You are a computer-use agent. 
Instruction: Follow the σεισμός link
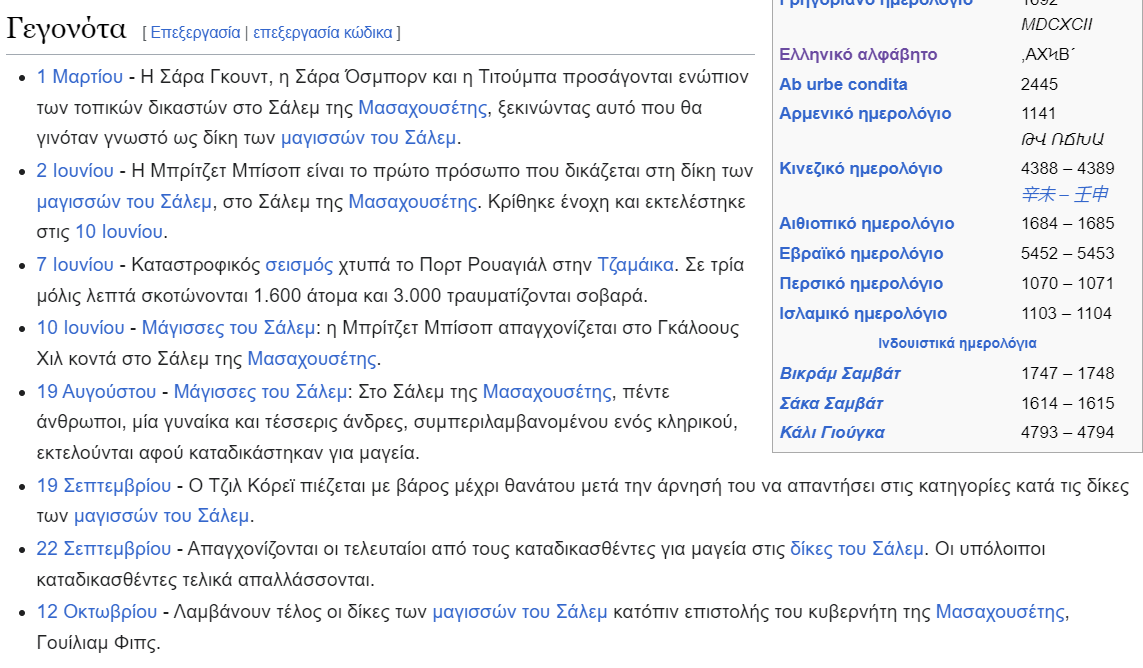pos(299,265)
